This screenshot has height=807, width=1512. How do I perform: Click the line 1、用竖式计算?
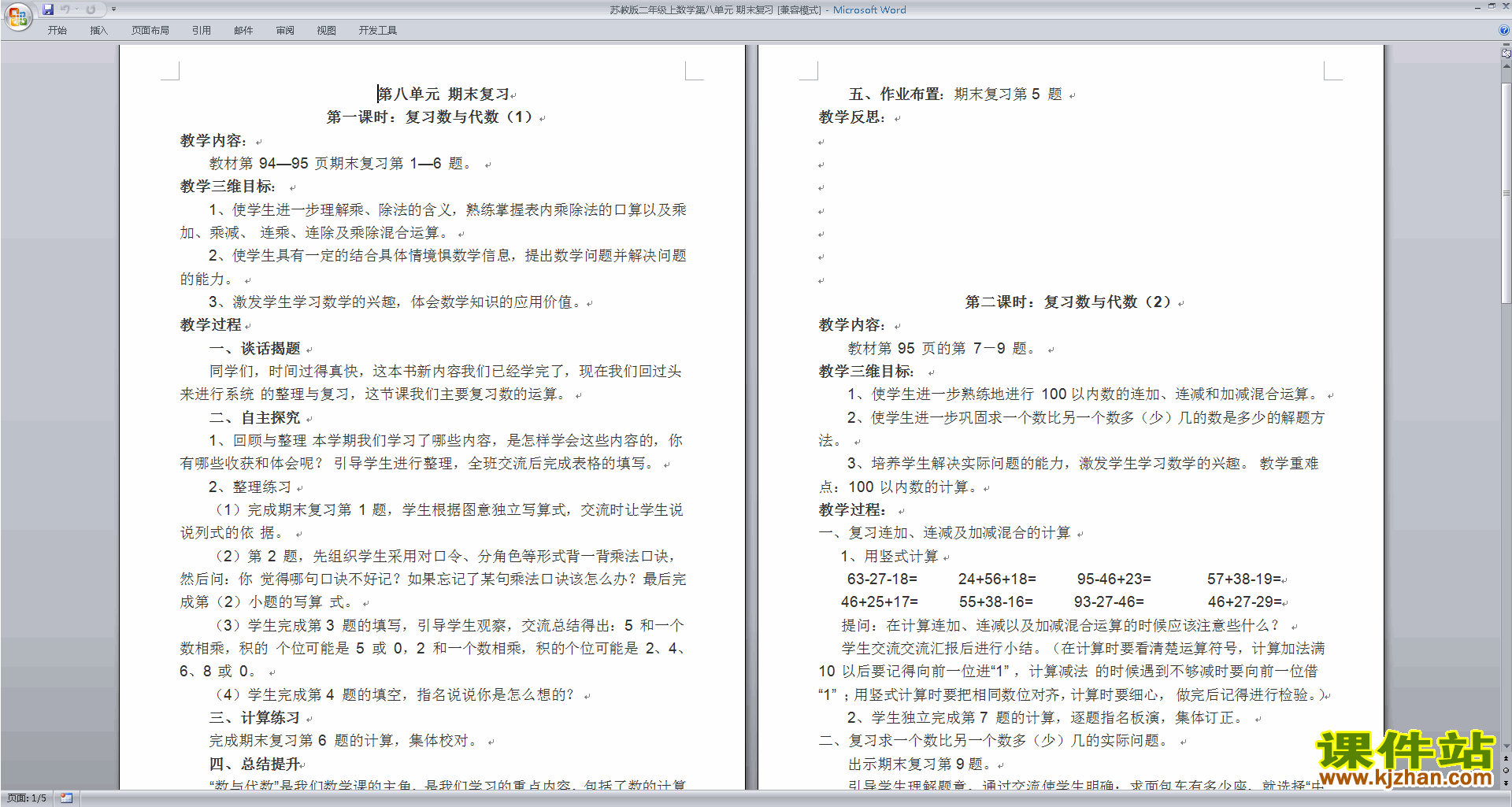pyautogui.click(x=889, y=557)
